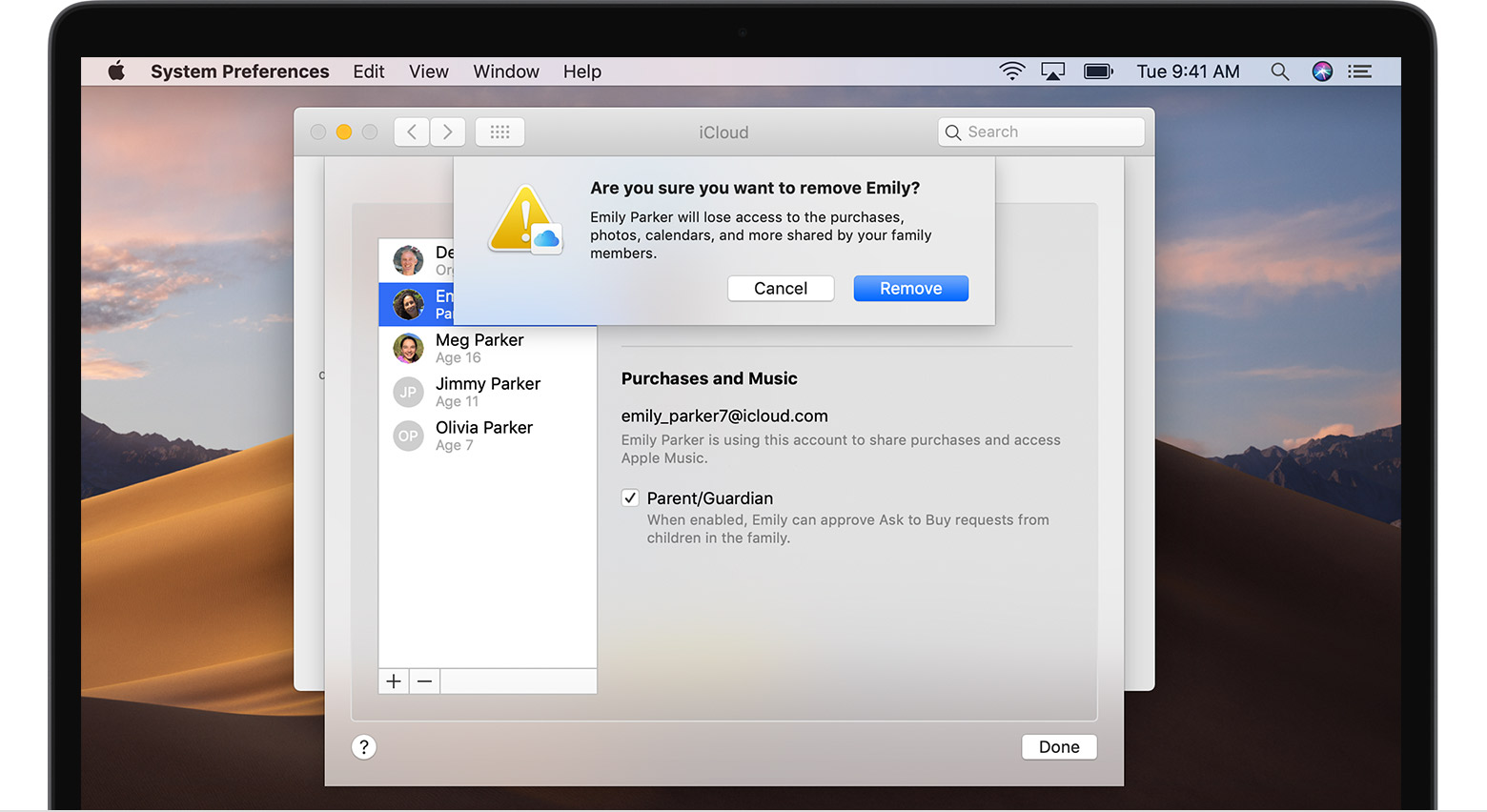Image resolution: width=1487 pixels, height=812 pixels.
Task: Focus the iCloud Search field
Action: click(x=1041, y=132)
